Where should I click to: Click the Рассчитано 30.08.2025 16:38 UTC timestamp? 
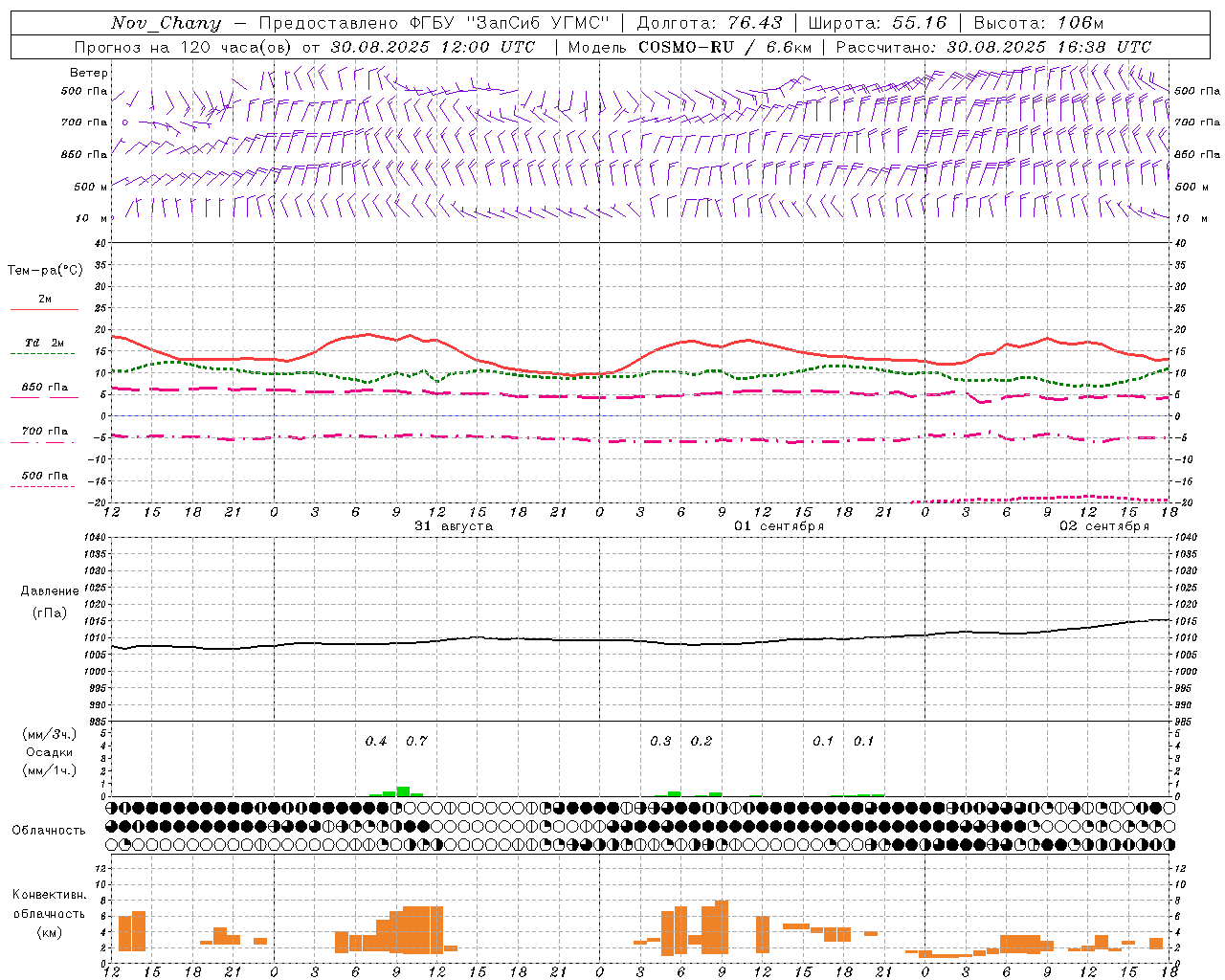point(993,47)
